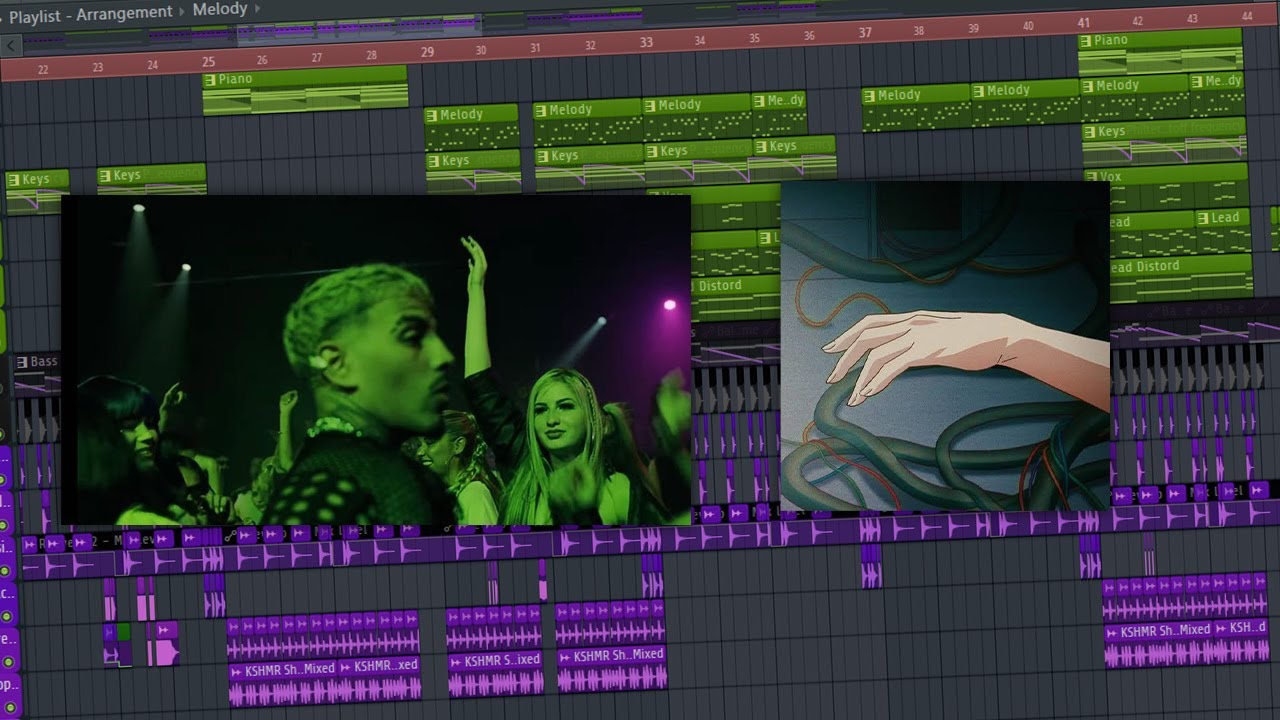This screenshot has width=1280, height=720.
Task: Click bar 37 on the timeline ruler
Action: pyautogui.click(x=865, y=32)
